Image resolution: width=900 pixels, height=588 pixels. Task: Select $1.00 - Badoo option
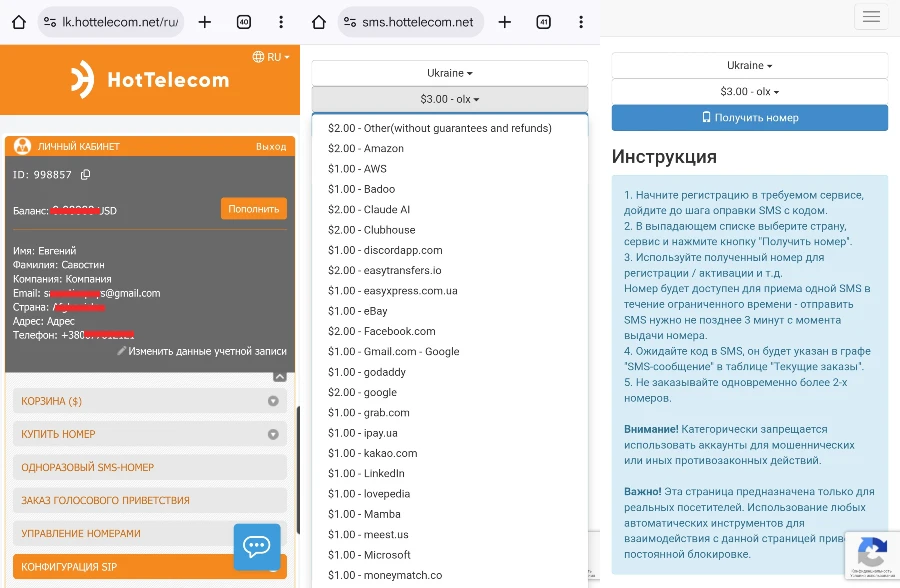point(450,189)
